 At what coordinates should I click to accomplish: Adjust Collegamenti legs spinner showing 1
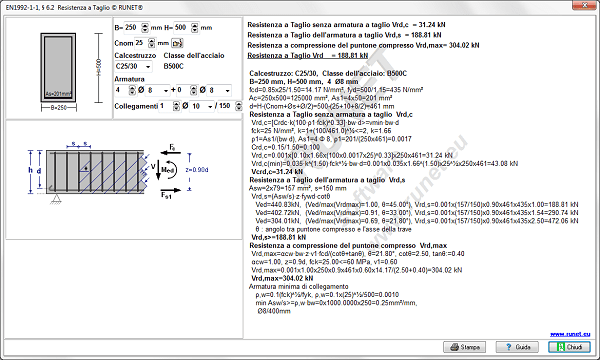point(176,106)
